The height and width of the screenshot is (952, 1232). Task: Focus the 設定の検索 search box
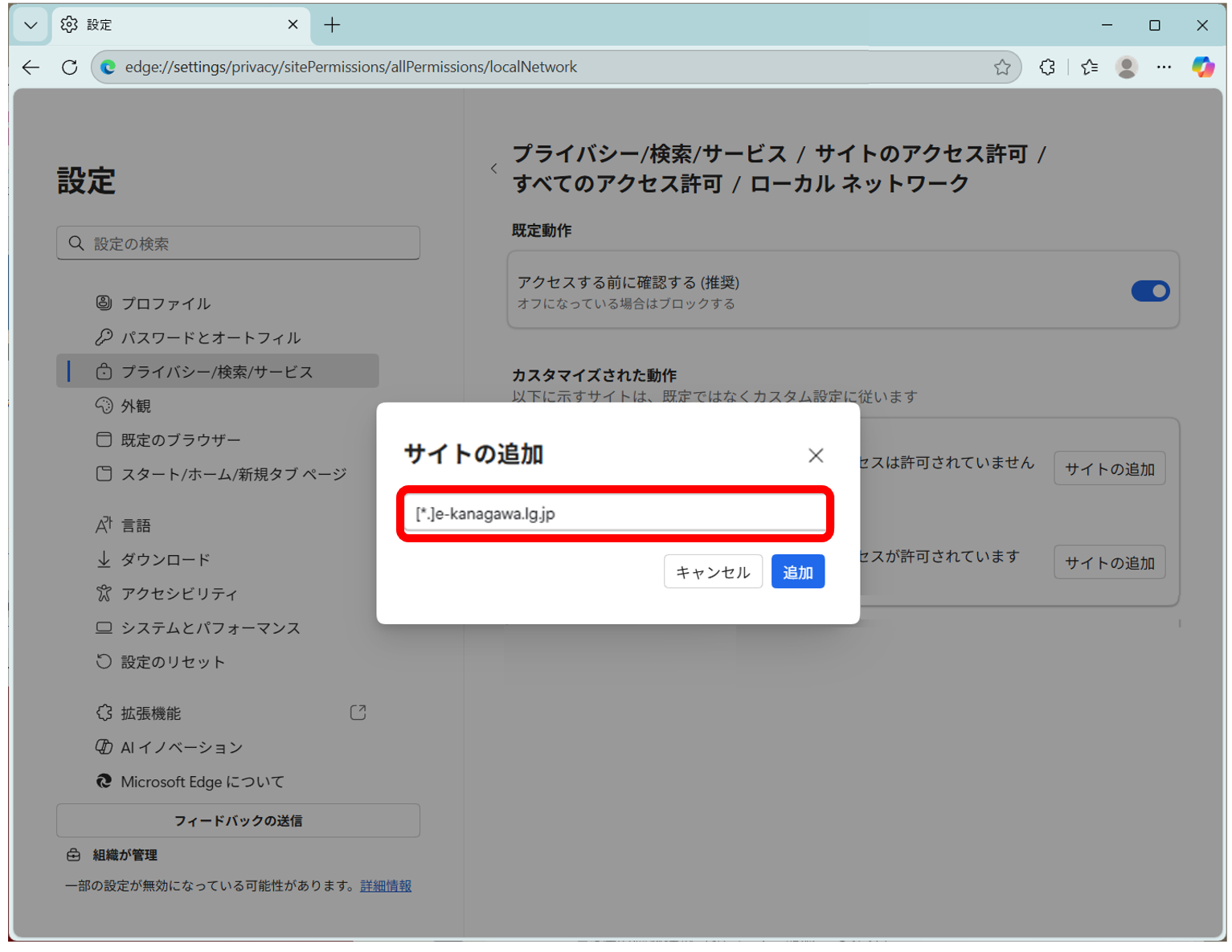tap(238, 243)
